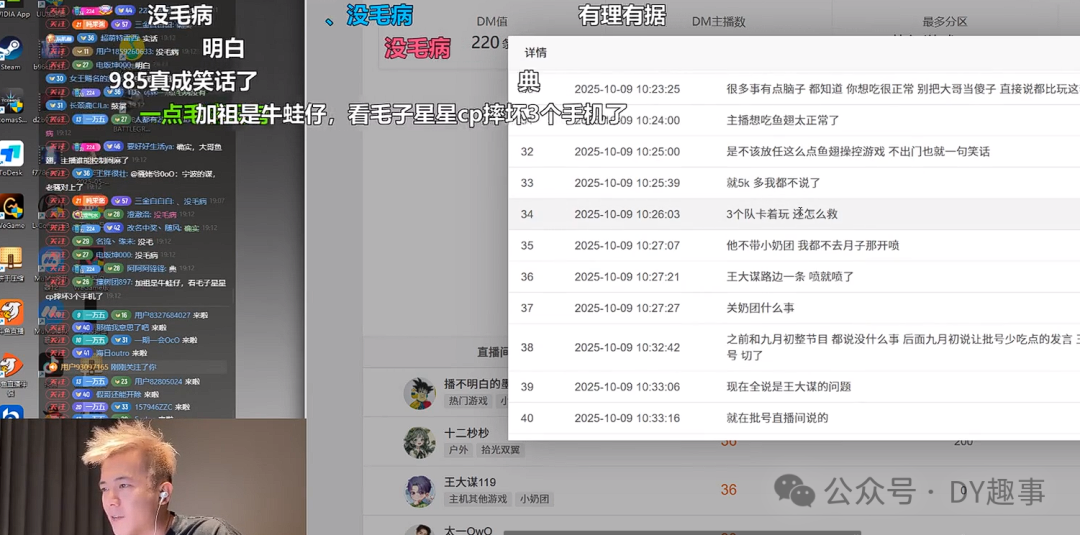This screenshot has height=535, width=1080.
Task: Click the timestamp 2025-10-09 10:25:39
Action: click(627, 183)
